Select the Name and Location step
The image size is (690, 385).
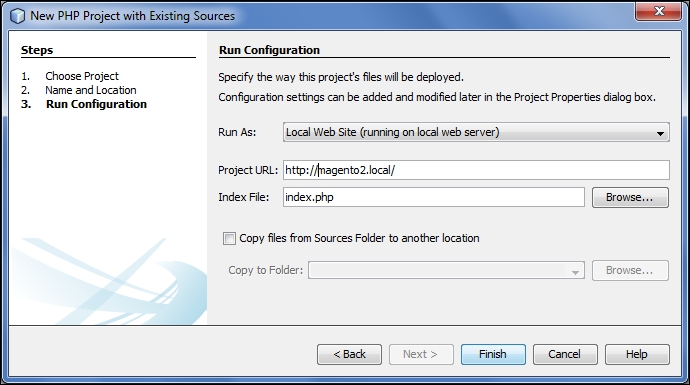tap(91, 90)
